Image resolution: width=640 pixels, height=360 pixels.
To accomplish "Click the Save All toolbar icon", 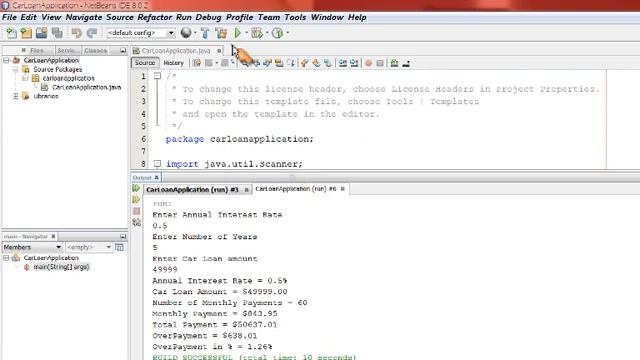I will coord(57,33).
